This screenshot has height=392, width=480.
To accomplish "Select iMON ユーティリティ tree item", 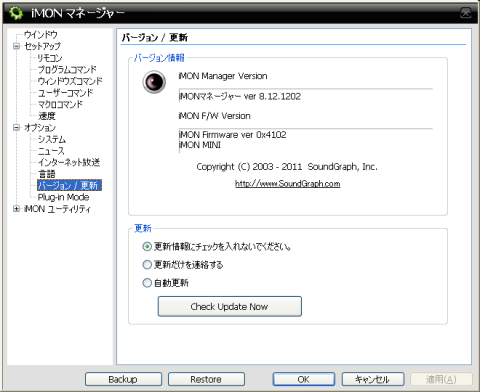I will click(x=57, y=209).
